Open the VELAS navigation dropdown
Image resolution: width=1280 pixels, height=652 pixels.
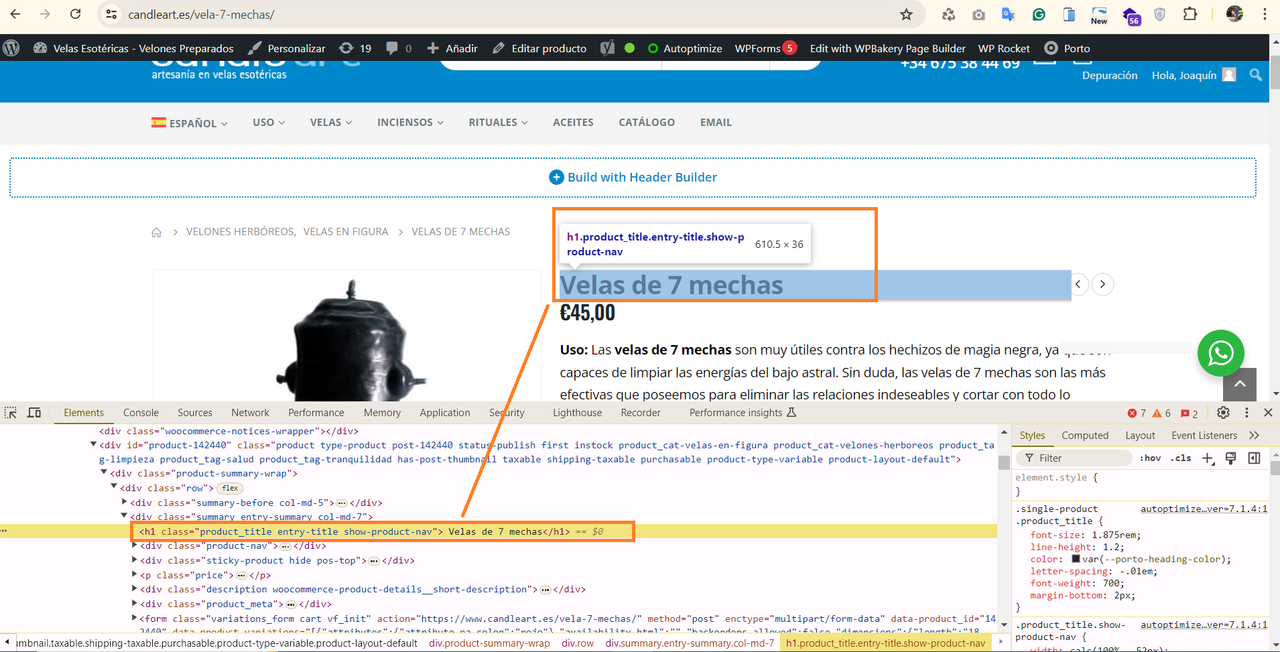click(x=331, y=122)
